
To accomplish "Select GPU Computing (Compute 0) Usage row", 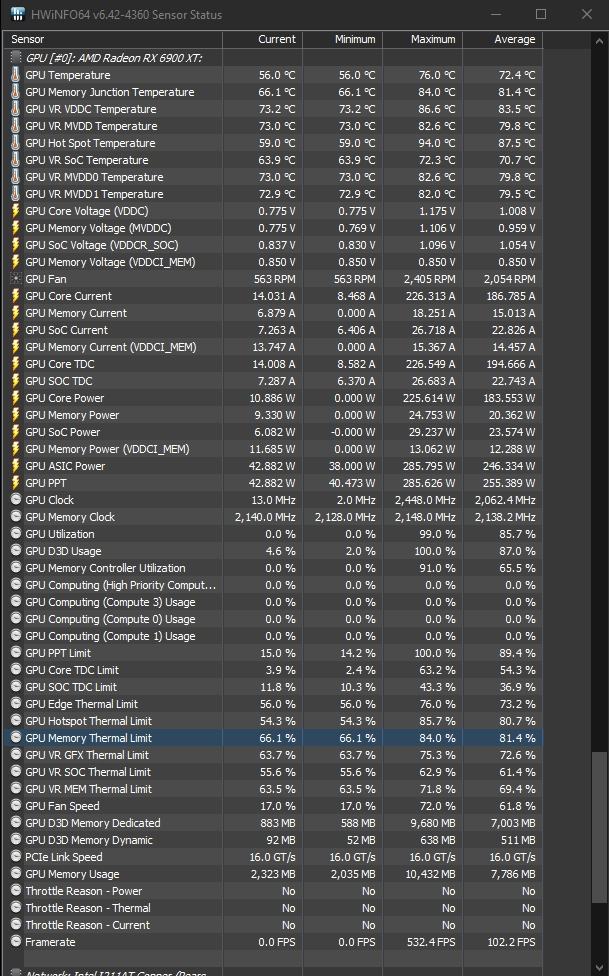I will tap(274, 619).
